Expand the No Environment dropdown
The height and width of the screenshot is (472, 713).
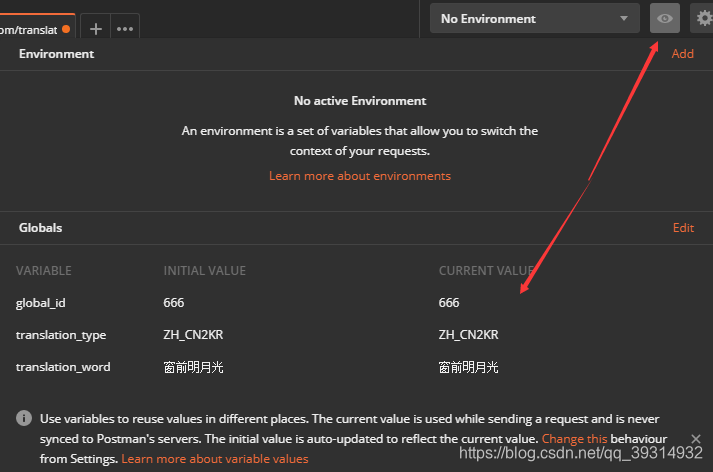(x=535, y=18)
